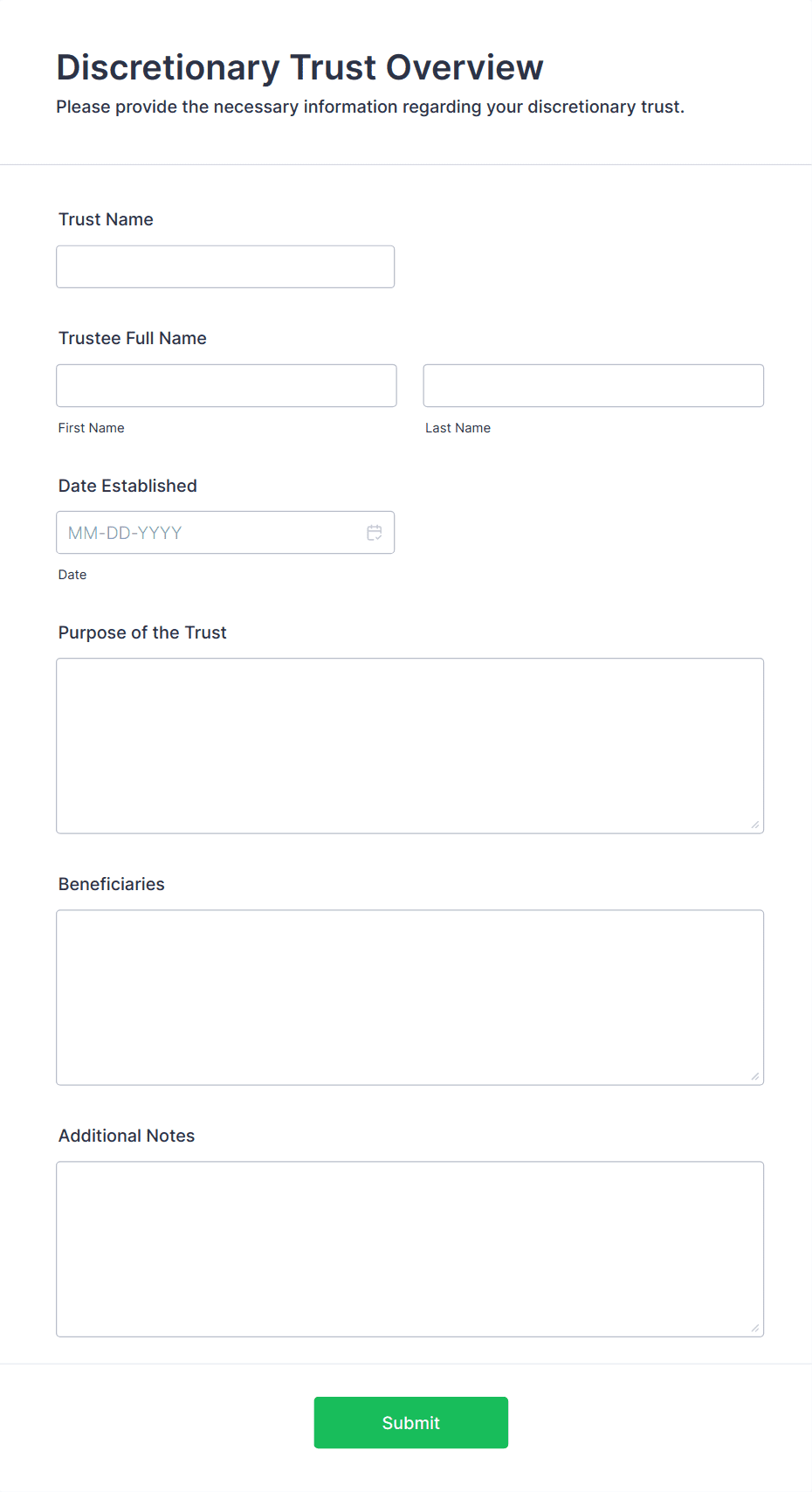
Task: Click inside the Beneficiaries text area
Action: [x=410, y=996]
